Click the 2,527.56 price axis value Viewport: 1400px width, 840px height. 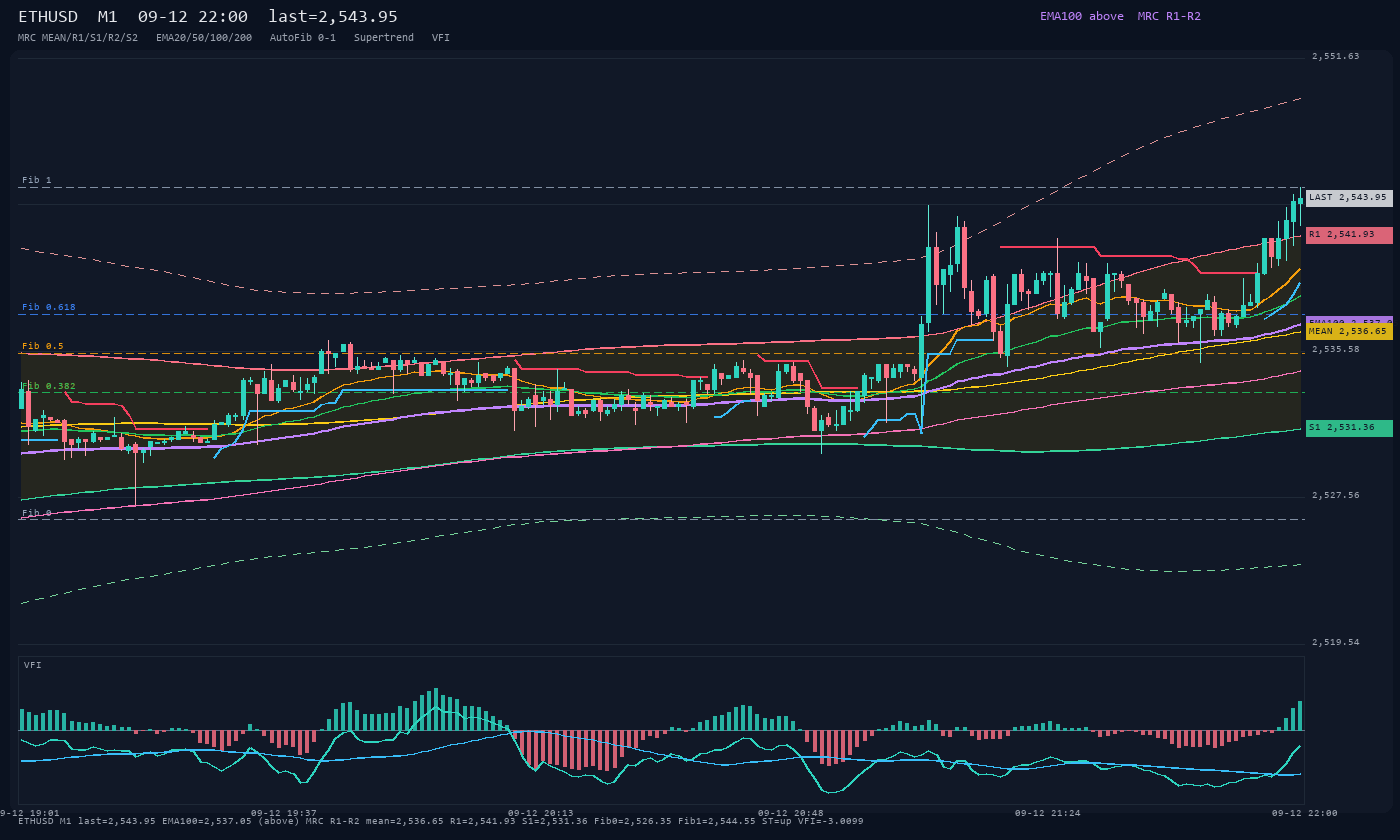1336,496
